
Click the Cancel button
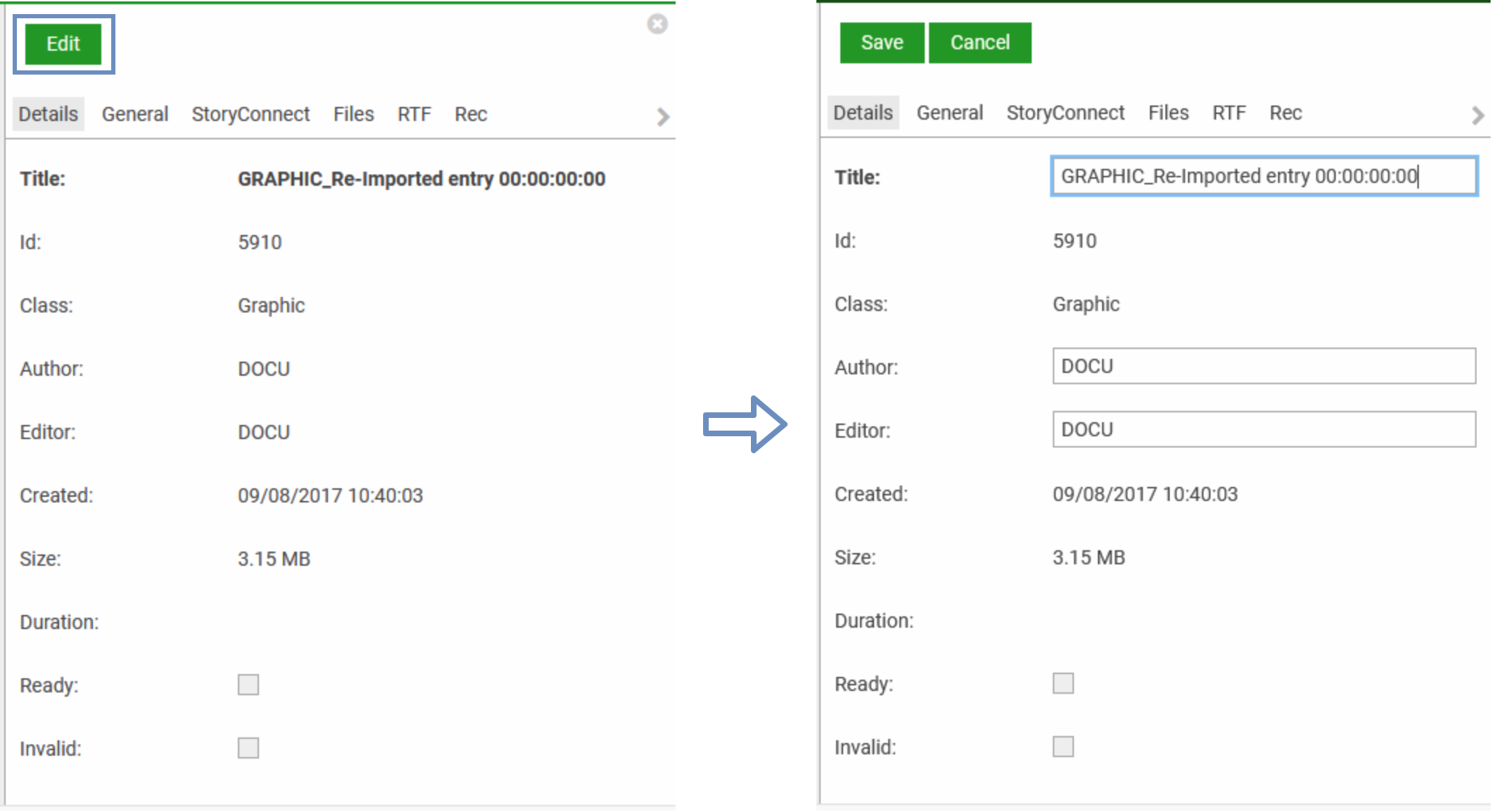point(980,43)
